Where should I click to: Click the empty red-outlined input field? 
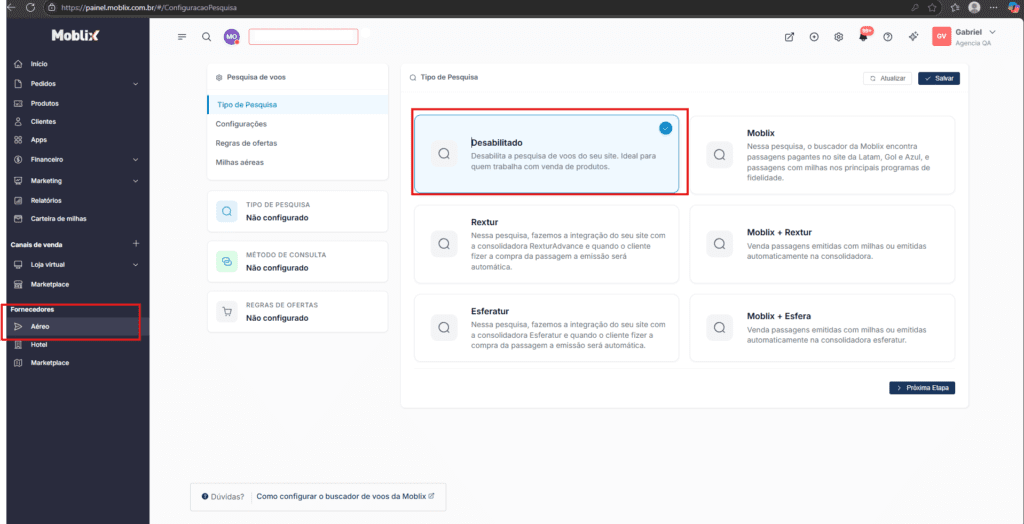pyautogui.click(x=304, y=37)
